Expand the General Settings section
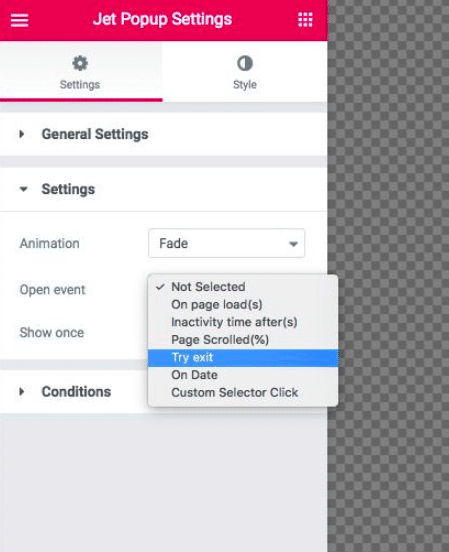 163,134
